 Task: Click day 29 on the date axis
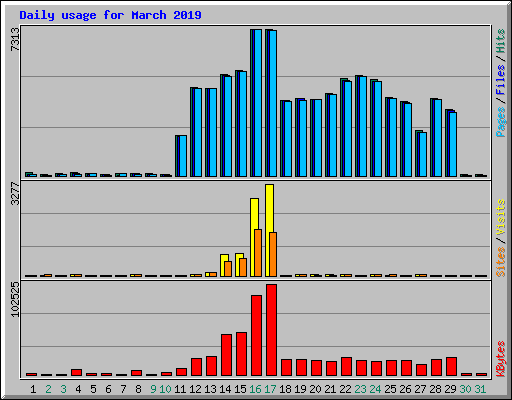pos(450,389)
